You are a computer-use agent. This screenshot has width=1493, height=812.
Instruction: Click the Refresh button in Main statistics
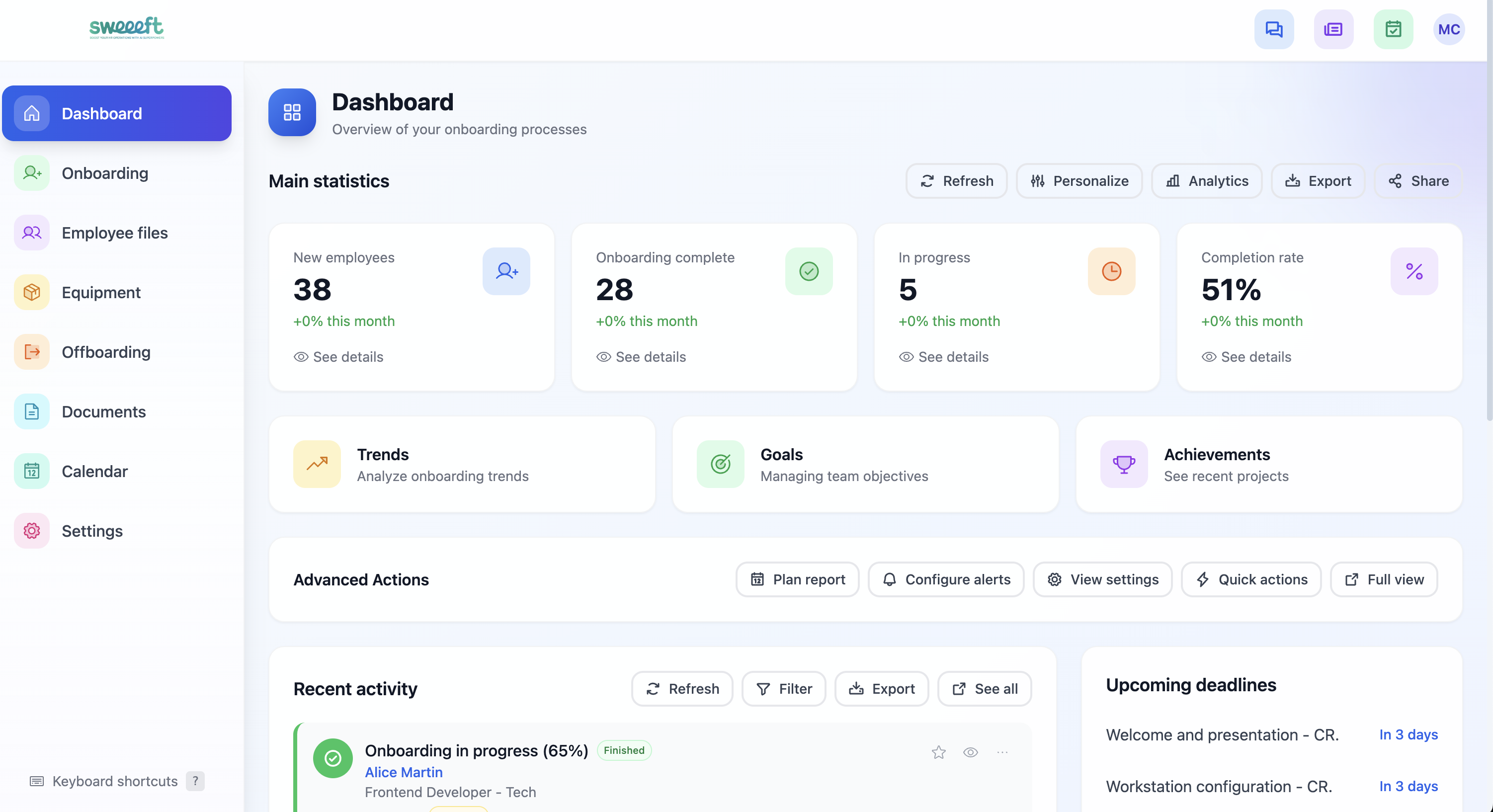(x=956, y=181)
